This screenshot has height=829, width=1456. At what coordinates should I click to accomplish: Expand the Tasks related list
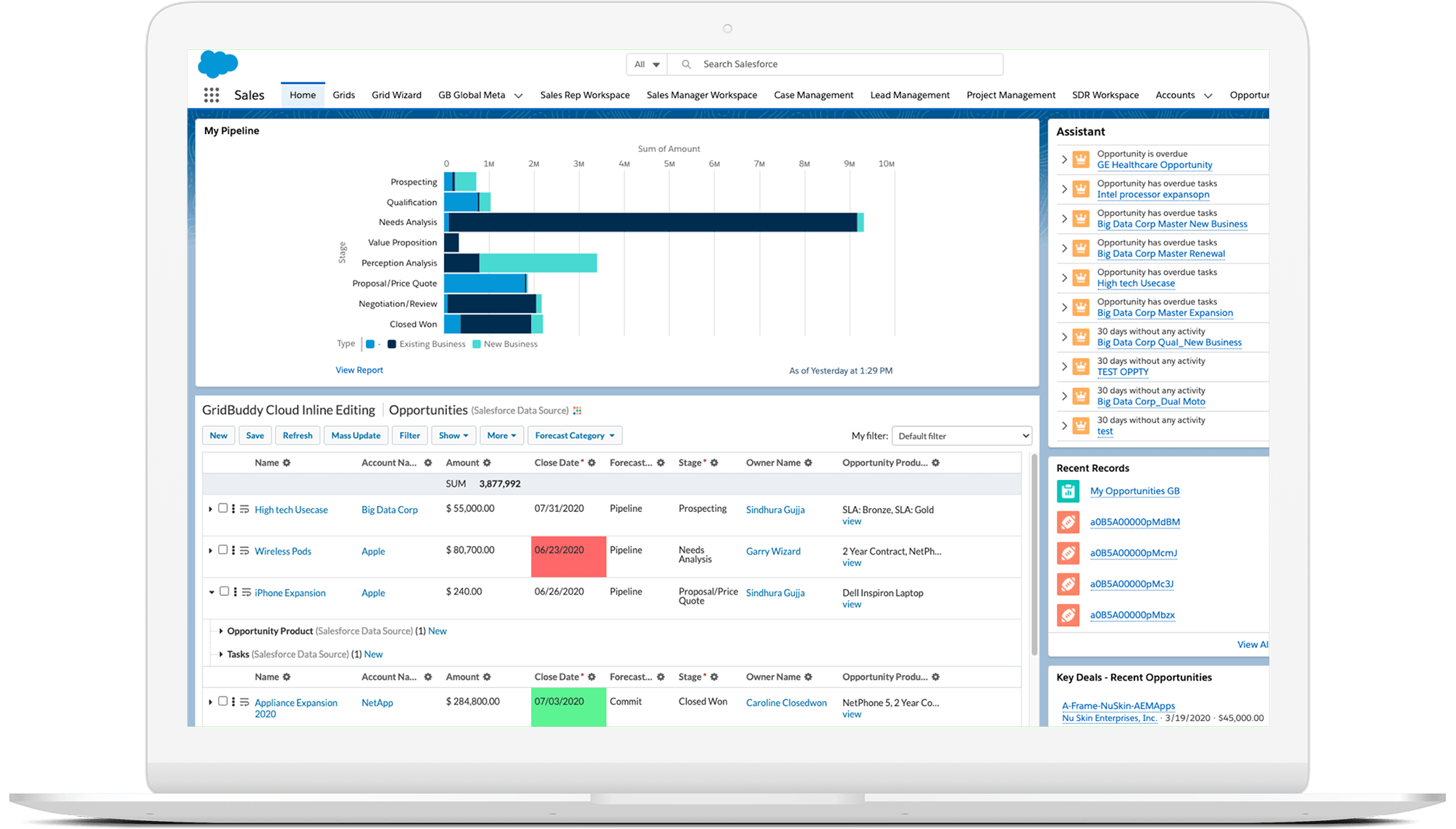coord(221,655)
